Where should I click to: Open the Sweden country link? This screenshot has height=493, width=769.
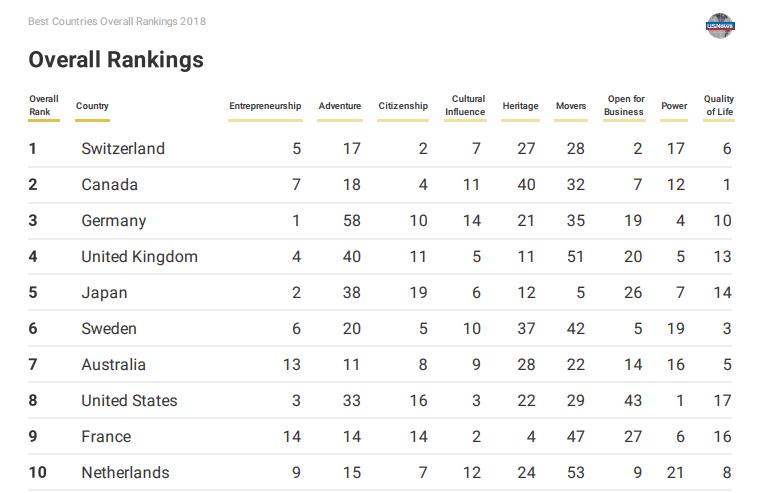[x=109, y=329]
